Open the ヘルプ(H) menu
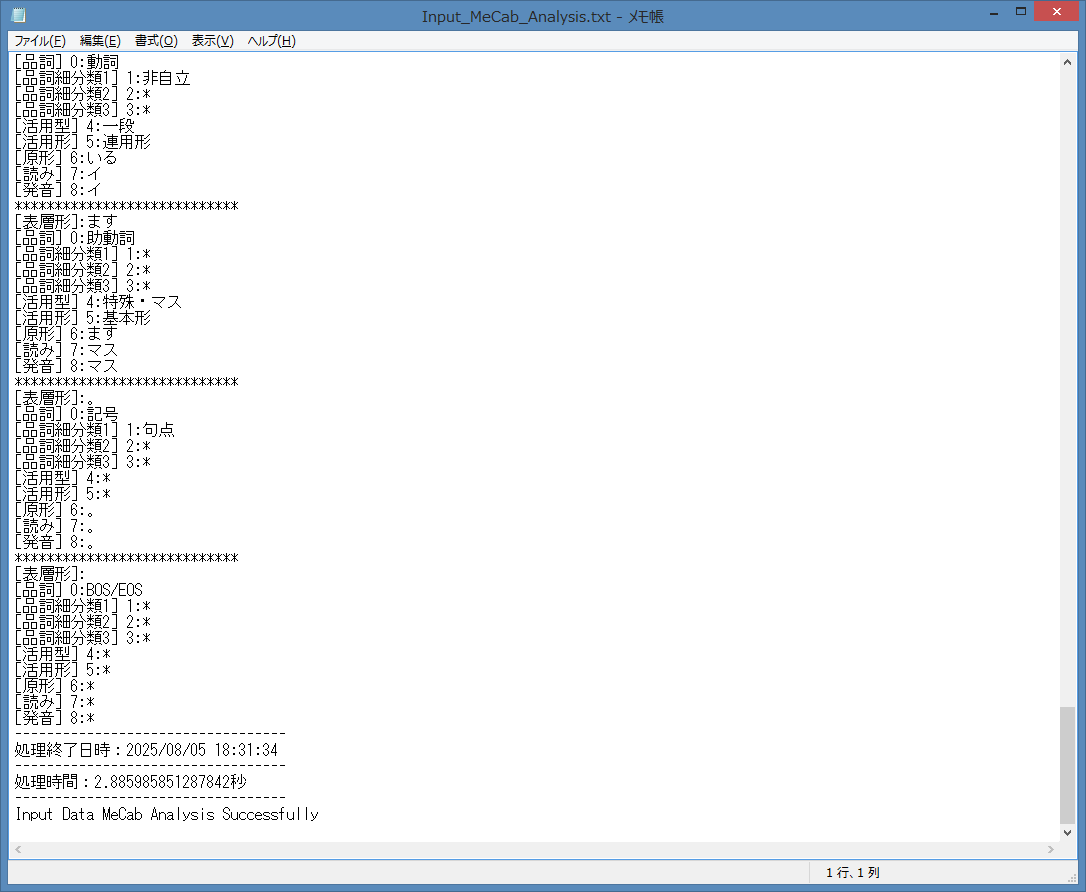The image size is (1086, 892). (271, 41)
